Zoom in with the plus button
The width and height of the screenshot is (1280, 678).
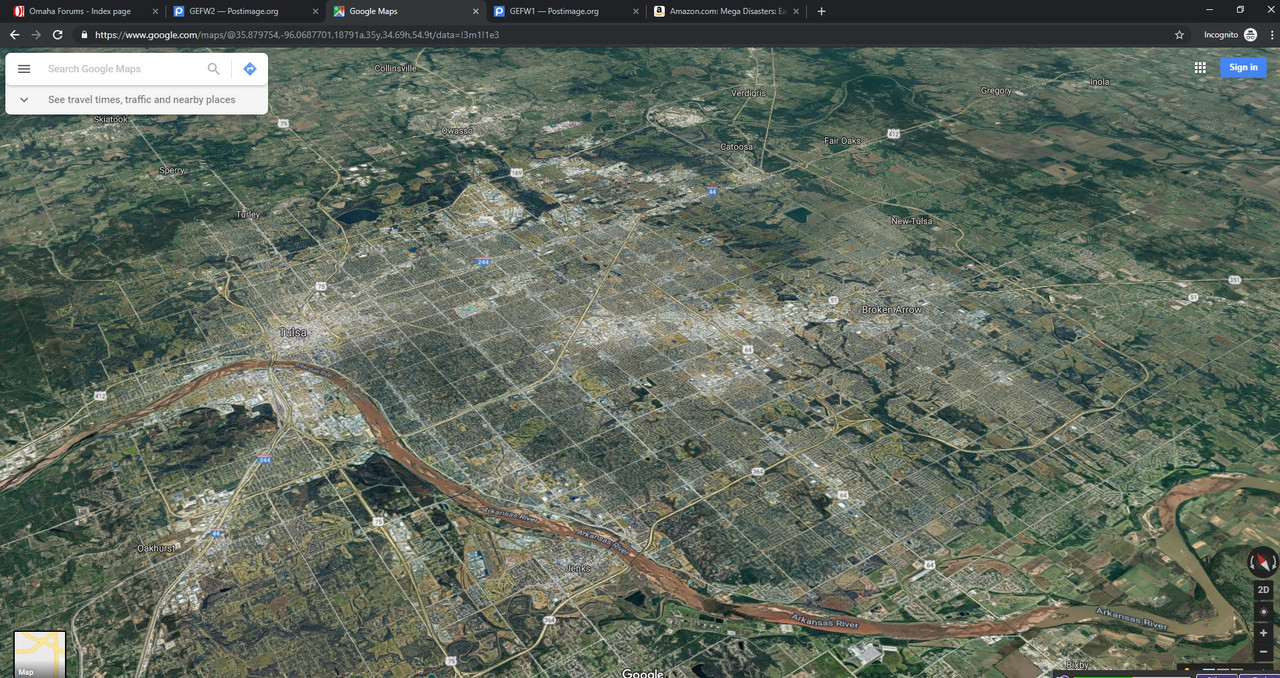[1263, 633]
